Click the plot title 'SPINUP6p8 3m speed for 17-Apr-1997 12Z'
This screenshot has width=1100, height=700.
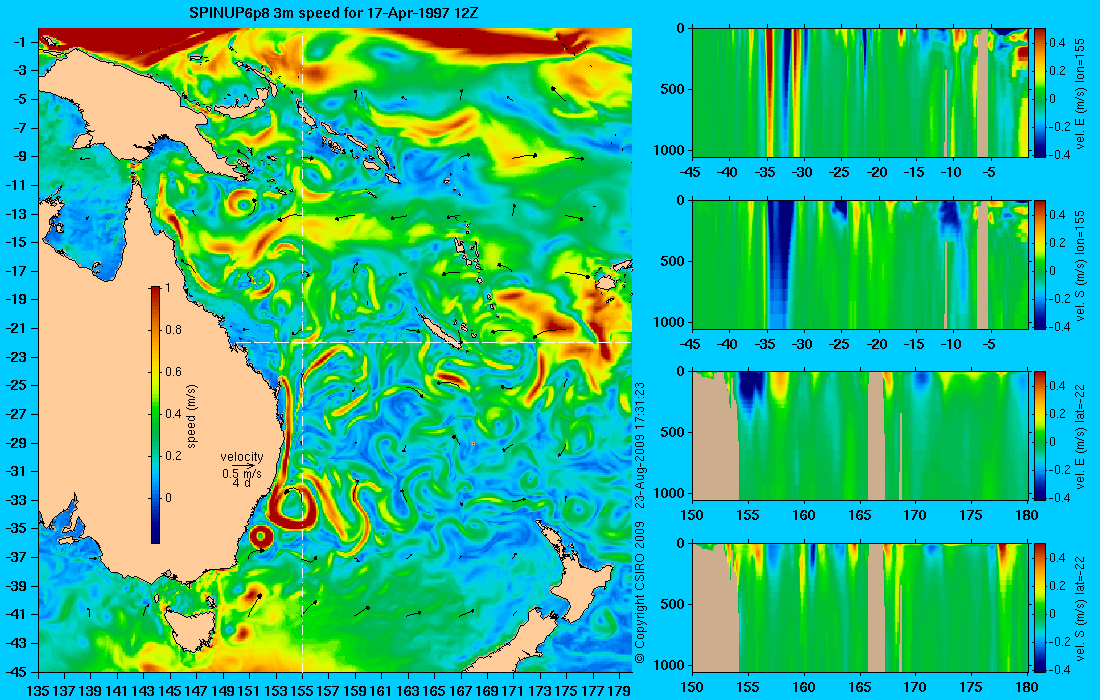point(335,13)
